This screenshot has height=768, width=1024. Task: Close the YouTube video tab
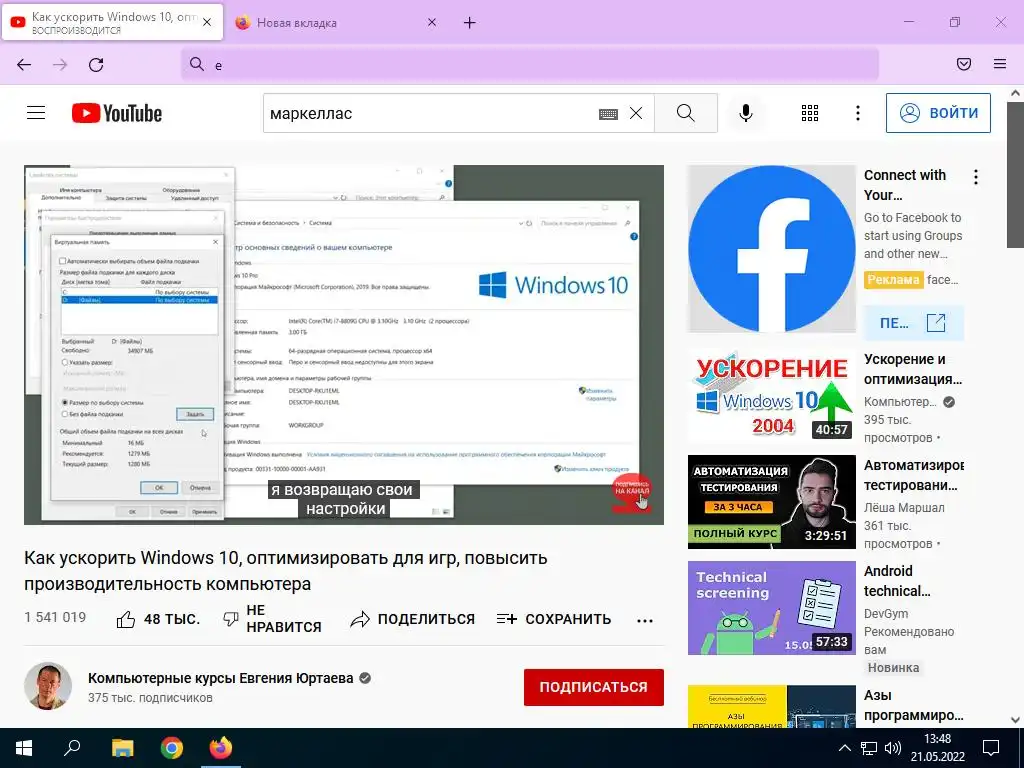tap(207, 22)
